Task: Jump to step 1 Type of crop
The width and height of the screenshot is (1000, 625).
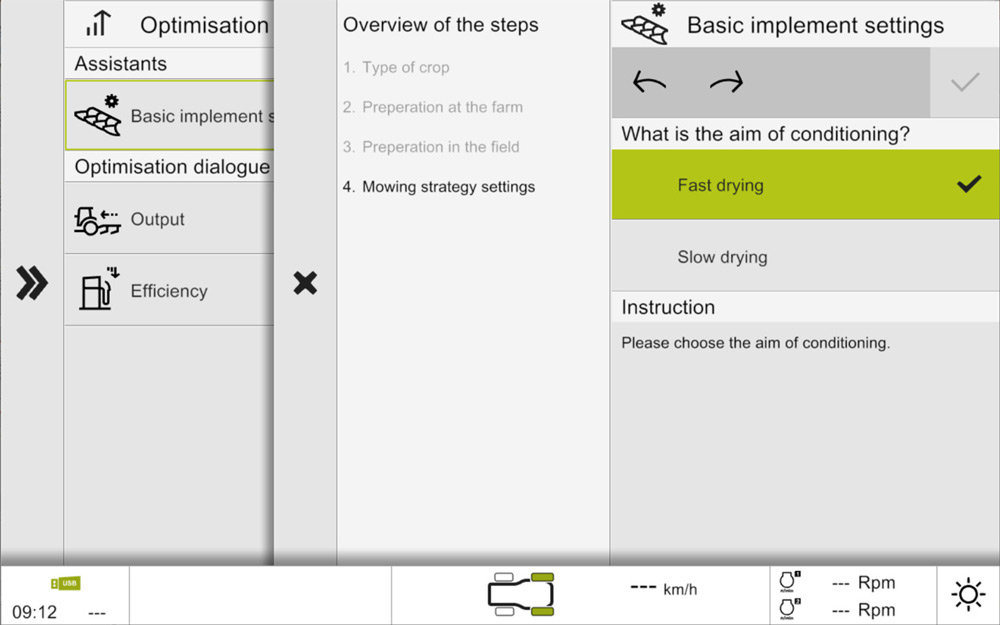Action: [396, 67]
